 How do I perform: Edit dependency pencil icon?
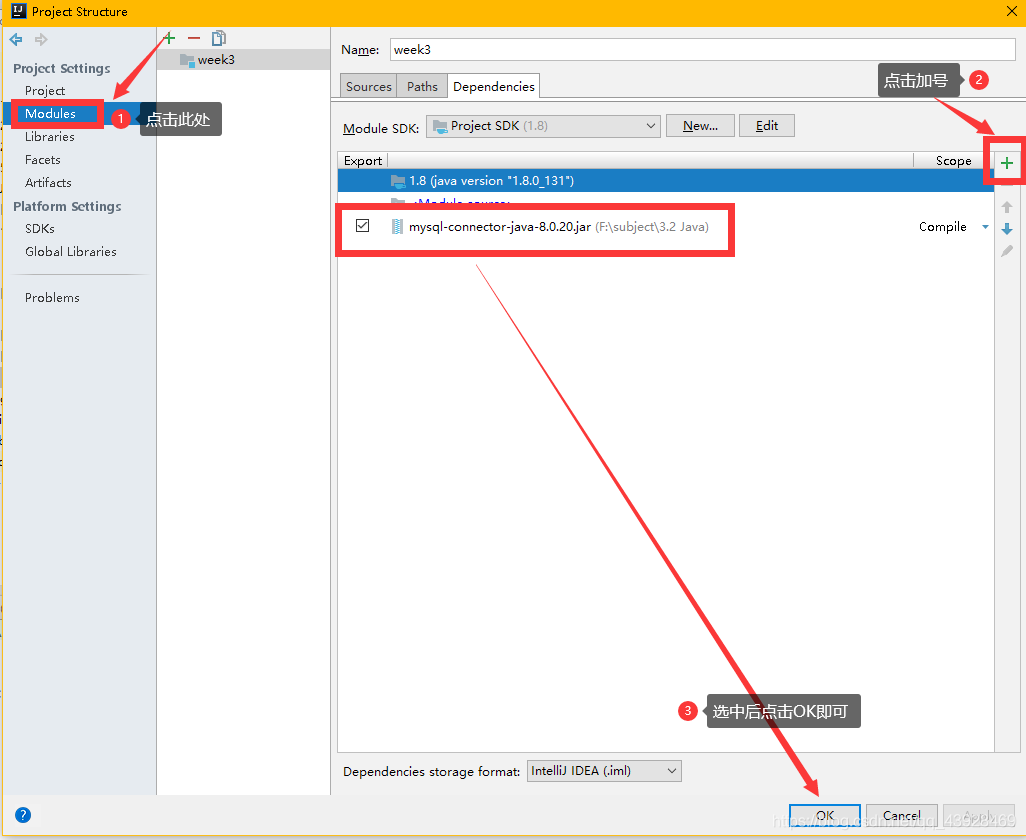pyautogui.click(x=1007, y=251)
